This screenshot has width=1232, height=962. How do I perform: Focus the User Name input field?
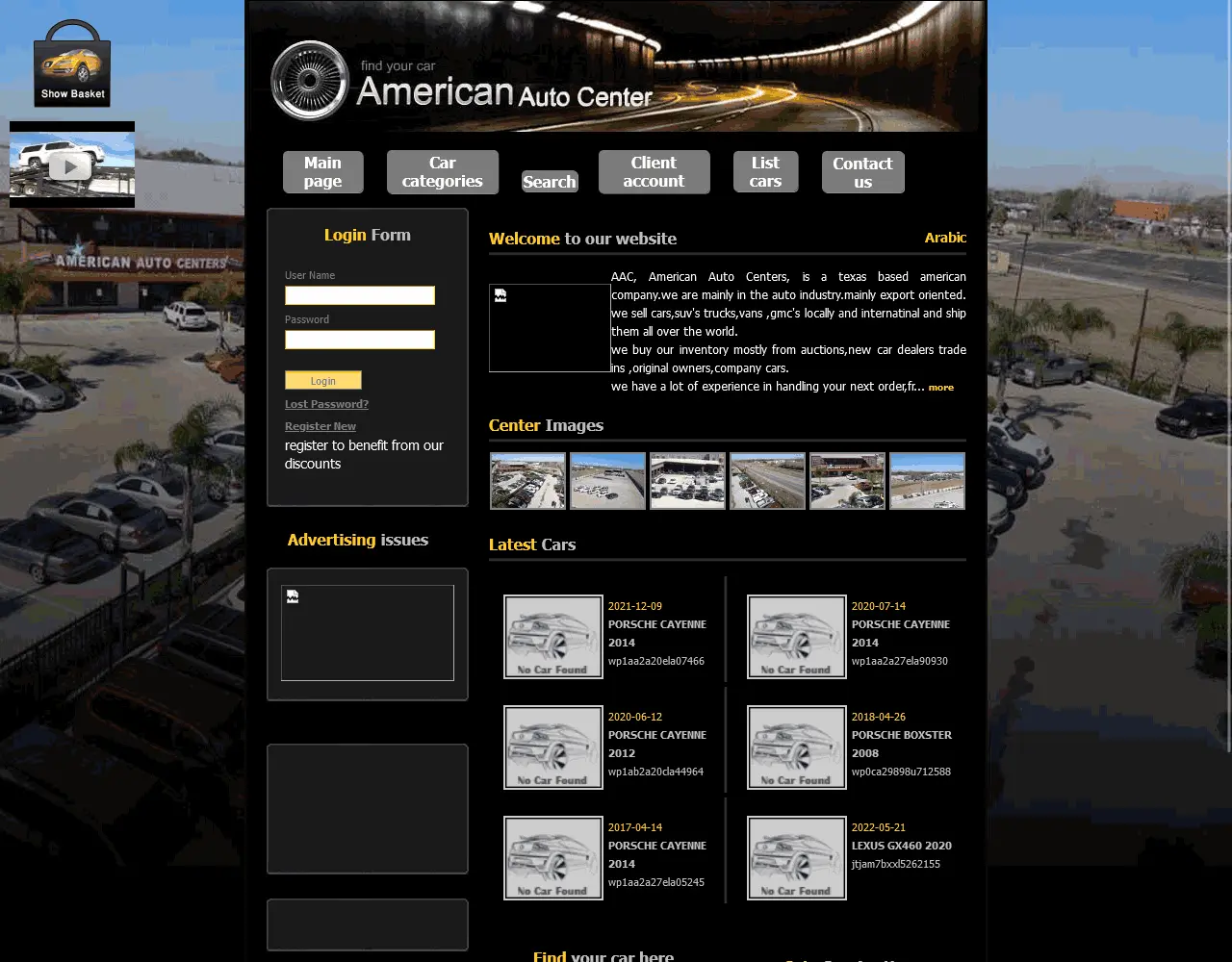pos(360,295)
